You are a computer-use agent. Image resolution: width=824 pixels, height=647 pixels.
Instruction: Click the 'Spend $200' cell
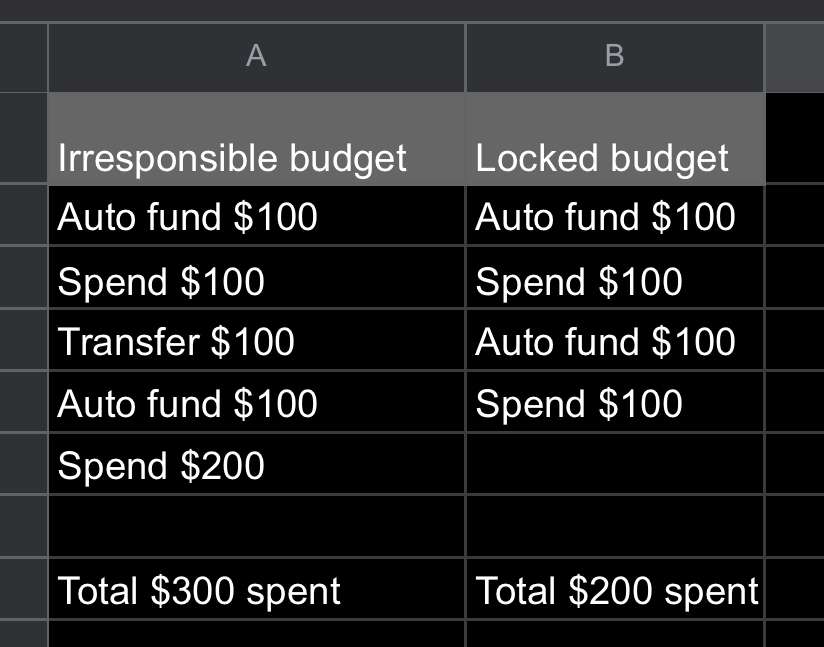(x=256, y=464)
